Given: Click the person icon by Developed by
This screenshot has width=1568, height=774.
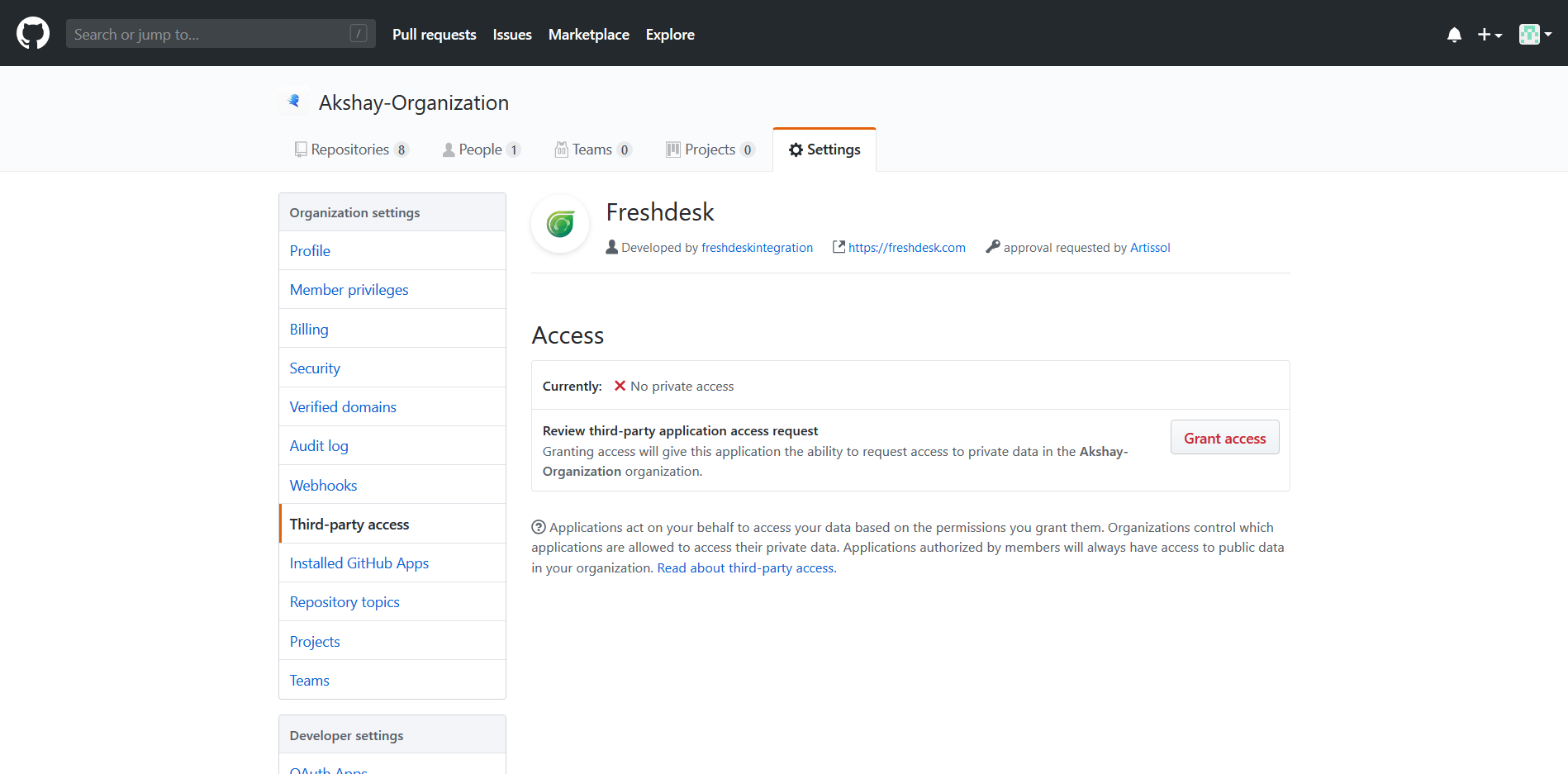Looking at the screenshot, I should [611, 247].
